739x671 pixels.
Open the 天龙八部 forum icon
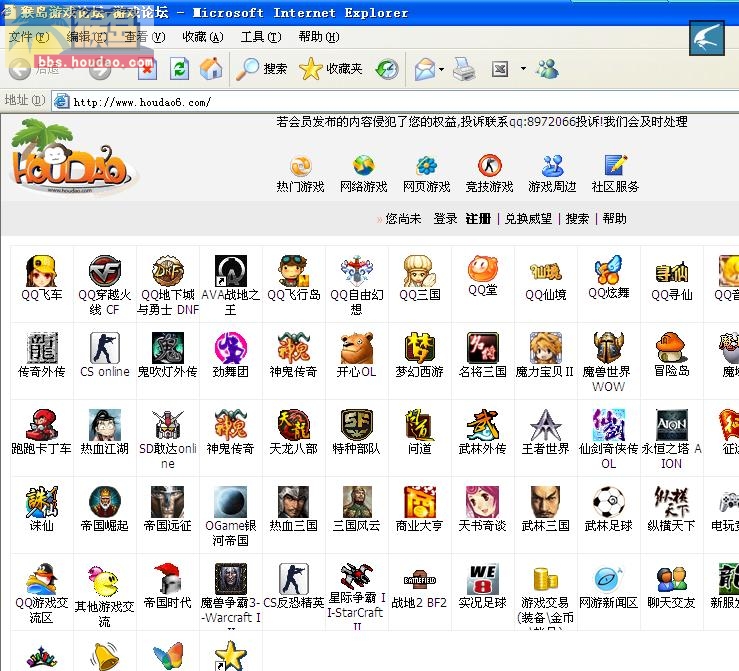[x=294, y=425]
